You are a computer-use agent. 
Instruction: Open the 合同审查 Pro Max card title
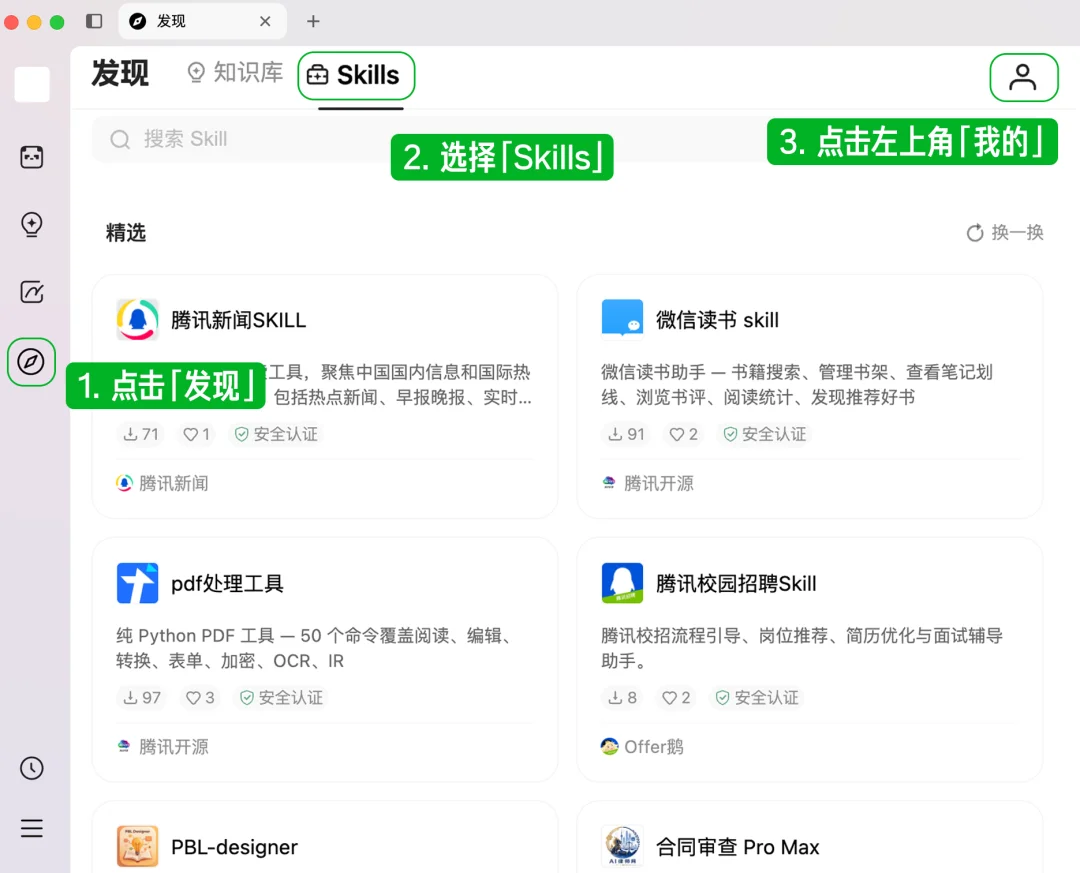pos(738,847)
